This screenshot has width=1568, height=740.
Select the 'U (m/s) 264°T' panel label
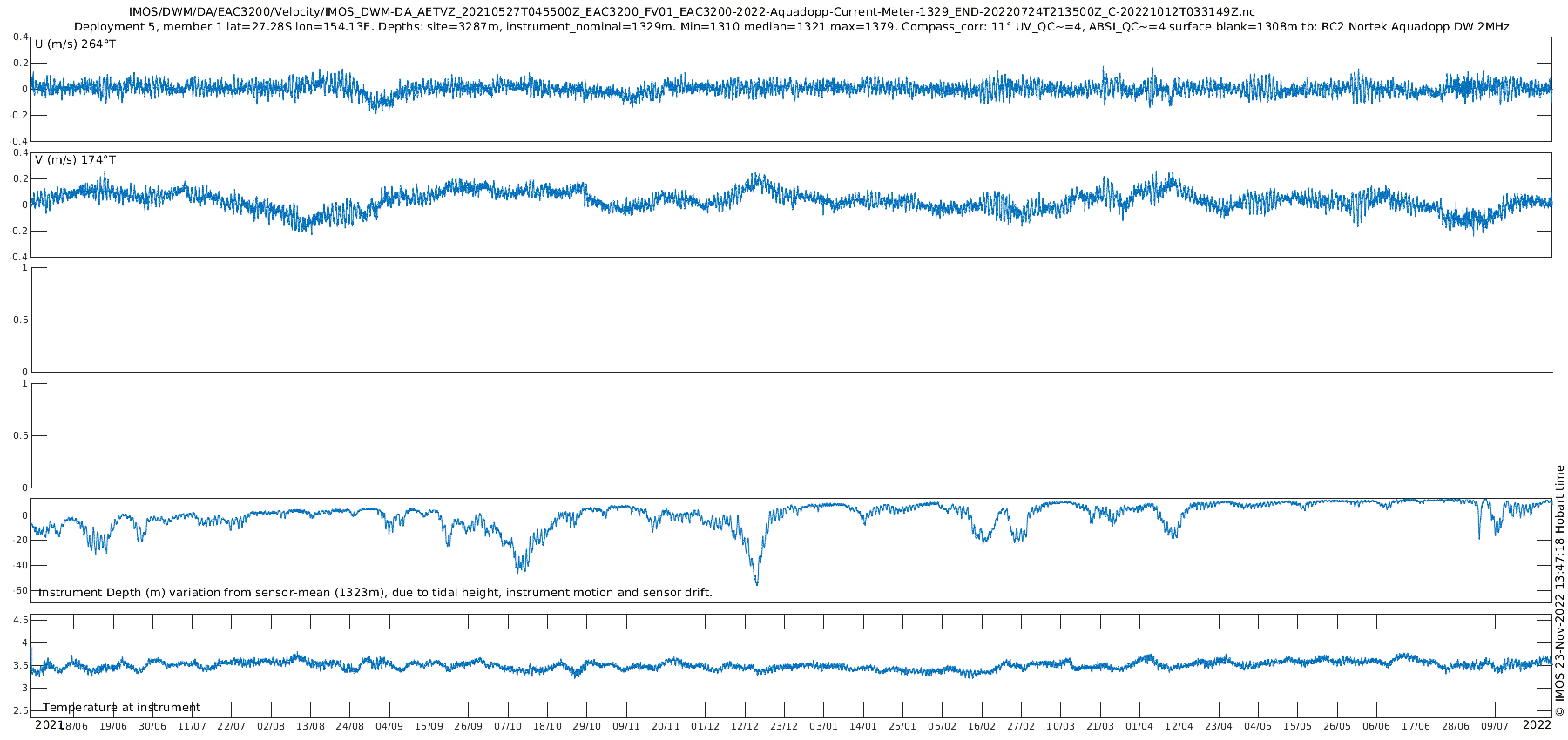[x=75, y=44]
